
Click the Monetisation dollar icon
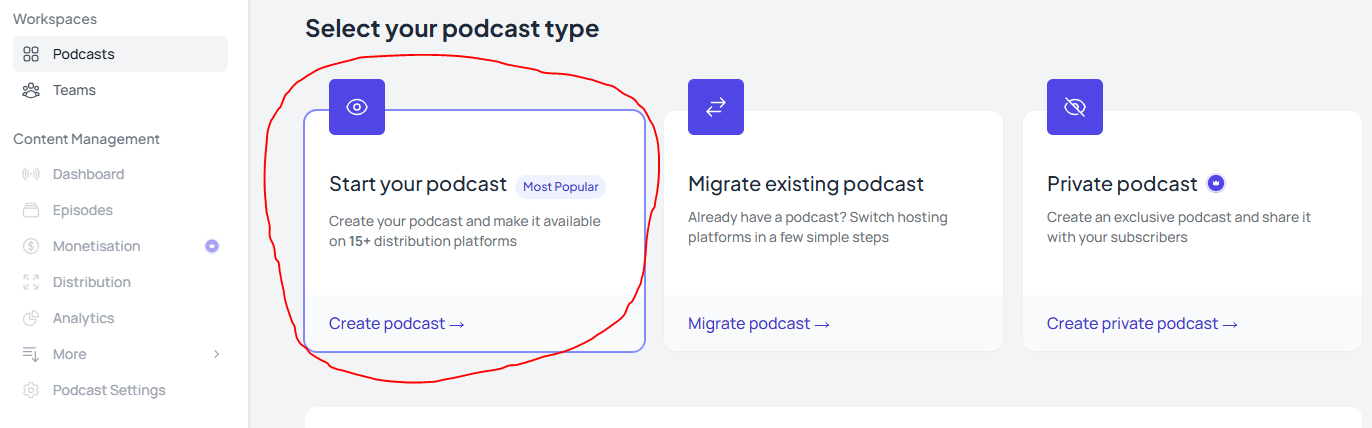coord(31,246)
